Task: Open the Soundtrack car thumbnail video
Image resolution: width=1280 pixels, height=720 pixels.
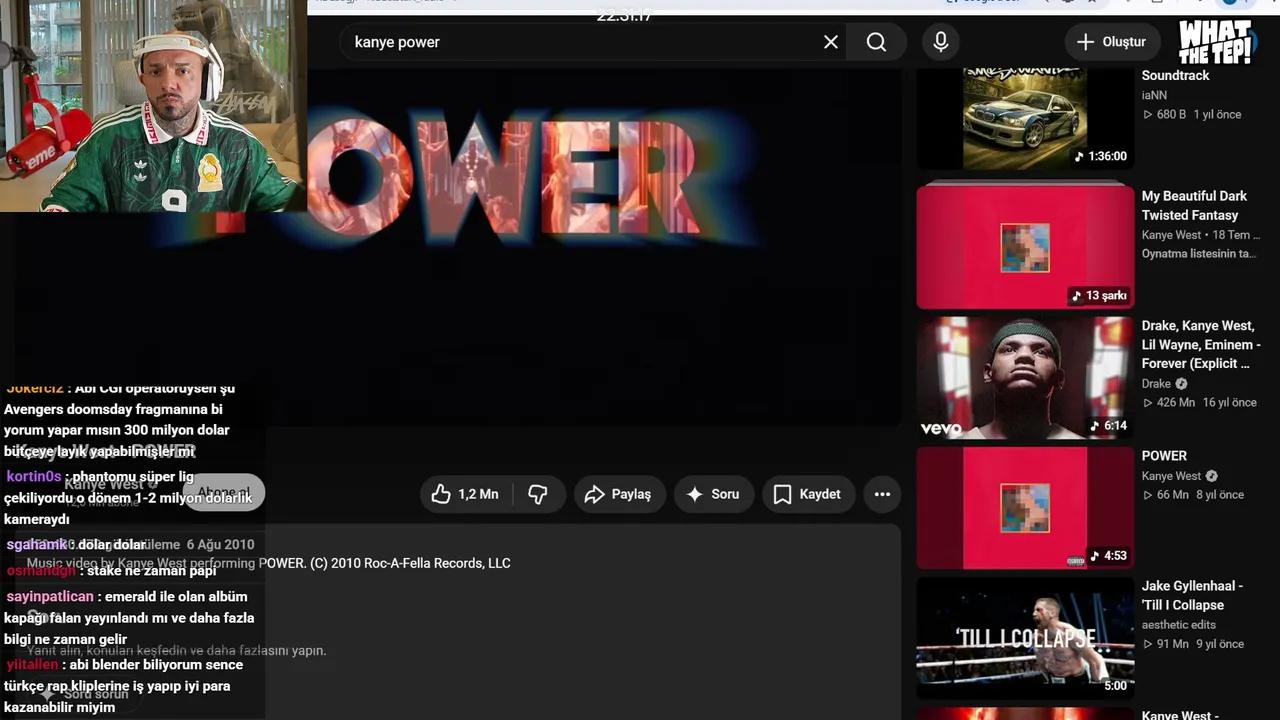Action: [1025, 118]
